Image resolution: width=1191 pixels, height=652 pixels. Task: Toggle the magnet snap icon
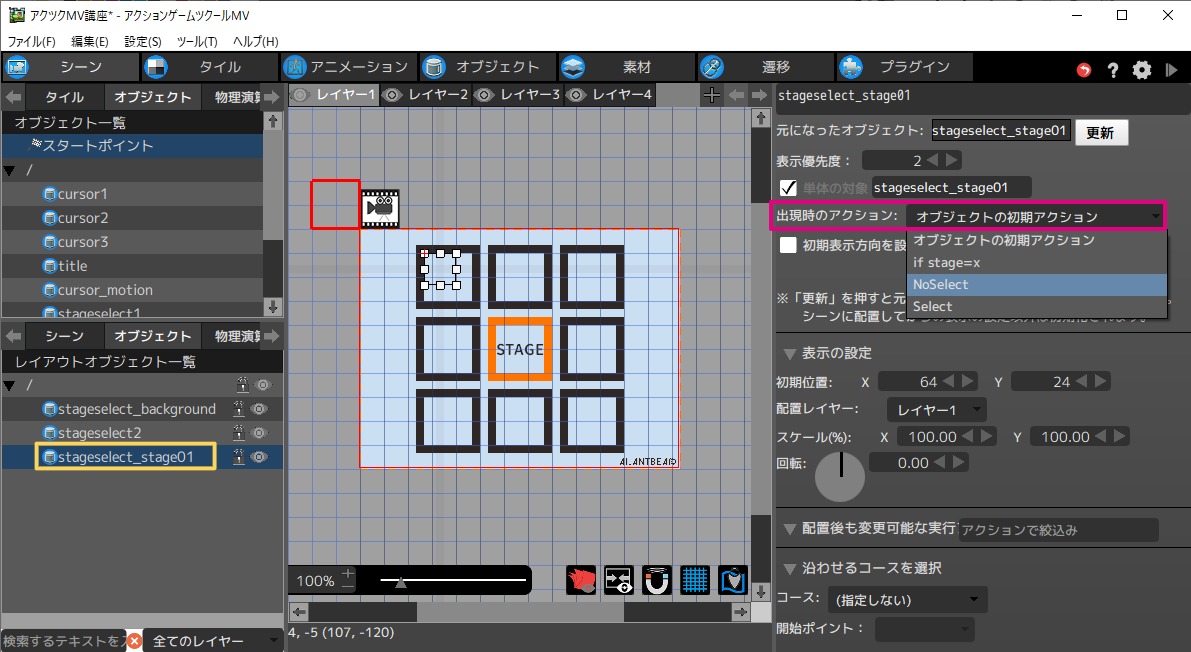tap(657, 581)
